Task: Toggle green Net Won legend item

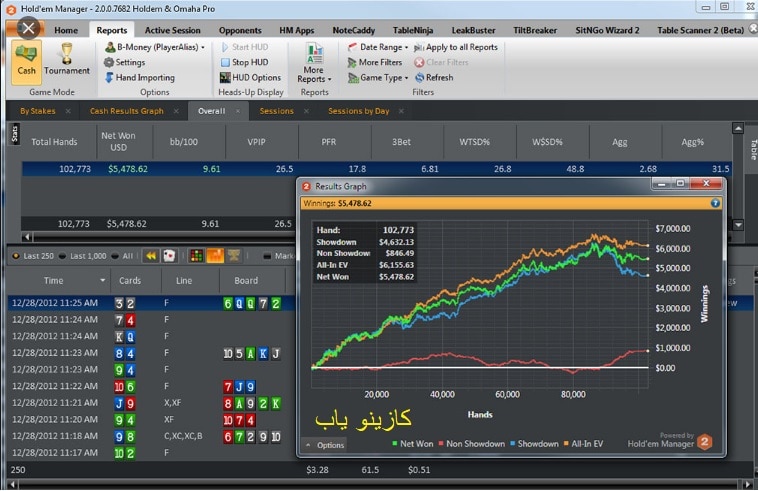Action: 412,443
